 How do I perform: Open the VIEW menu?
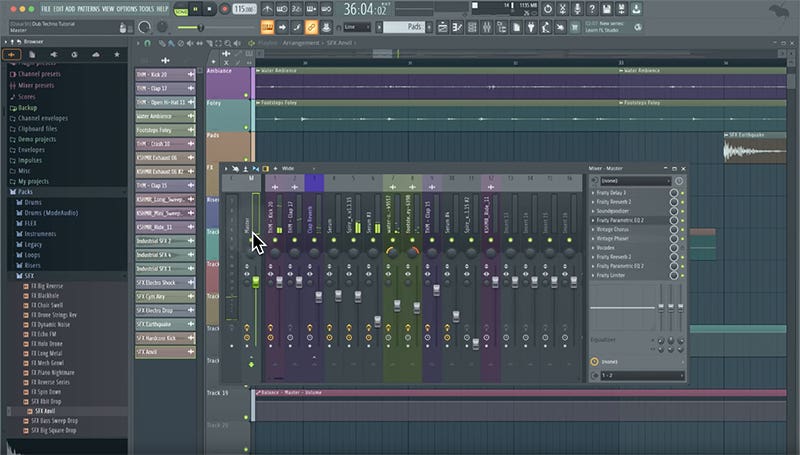[x=108, y=9]
